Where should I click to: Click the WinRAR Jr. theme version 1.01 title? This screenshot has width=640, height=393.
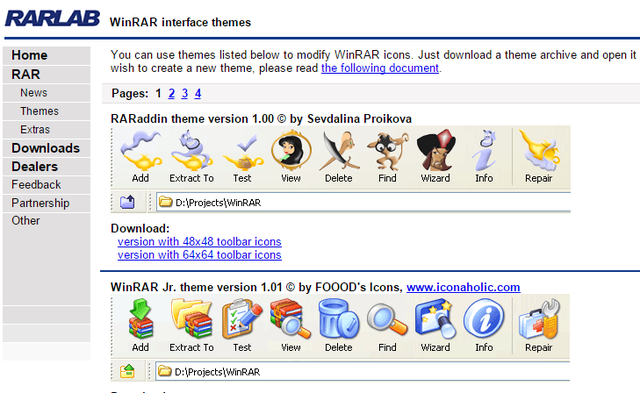257,287
